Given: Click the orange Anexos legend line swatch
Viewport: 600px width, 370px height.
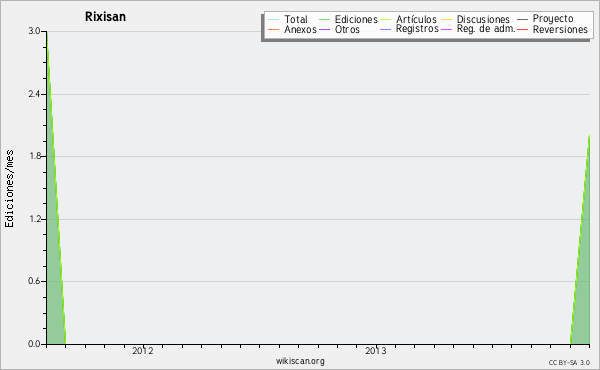Looking at the screenshot, I should [x=274, y=30].
